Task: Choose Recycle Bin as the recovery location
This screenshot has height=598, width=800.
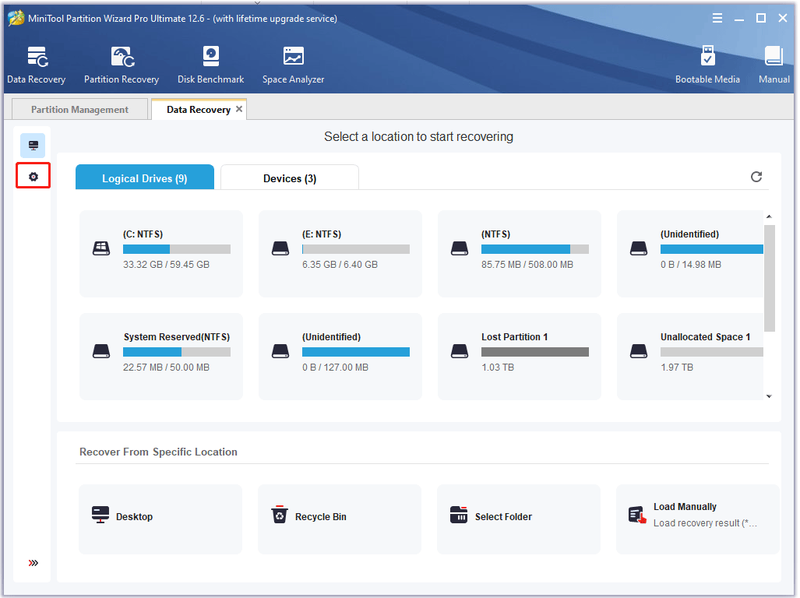Action: 340,518
